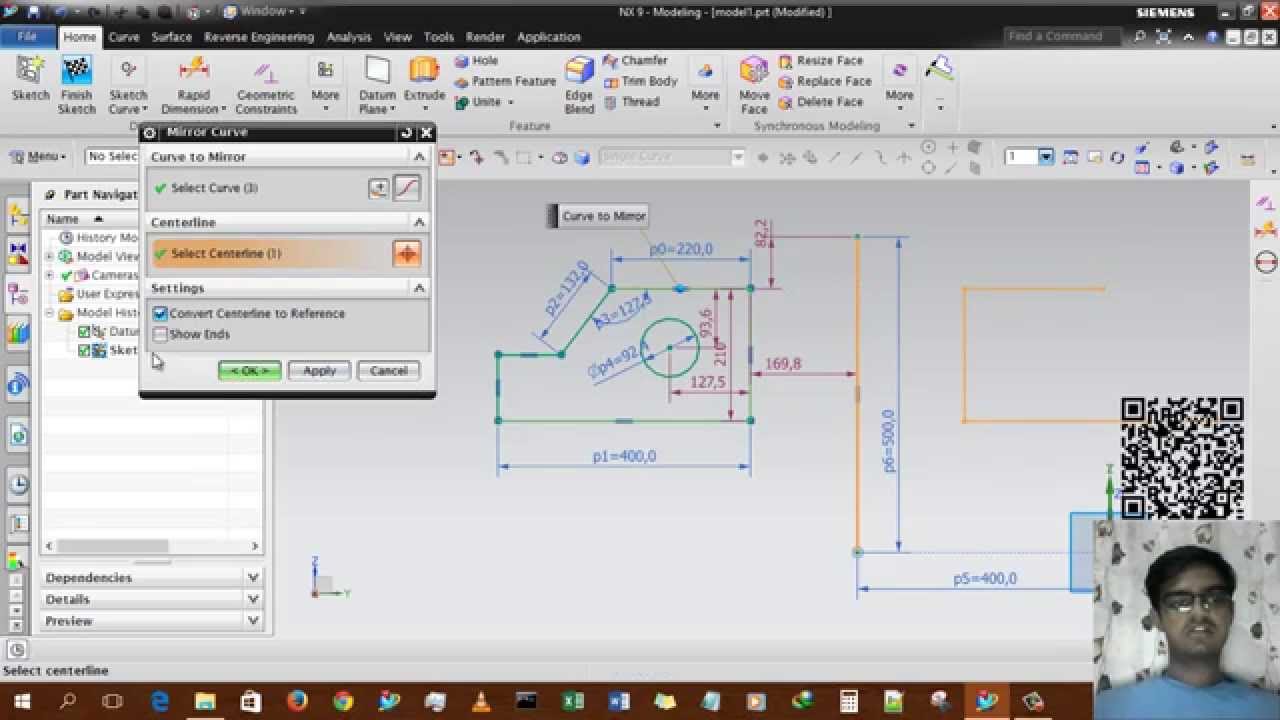The width and height of the screenshot is (1280, 720).
Task: Toggle the Sketch feature checkbox in navigator
Action: pos(84,350)
